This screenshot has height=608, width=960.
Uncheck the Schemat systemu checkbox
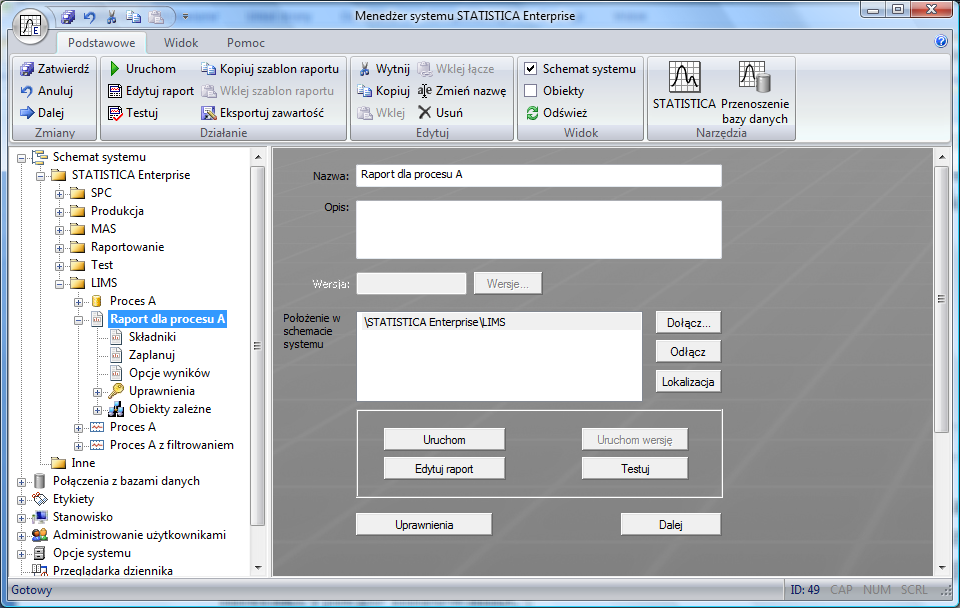(x=531, y=69)
